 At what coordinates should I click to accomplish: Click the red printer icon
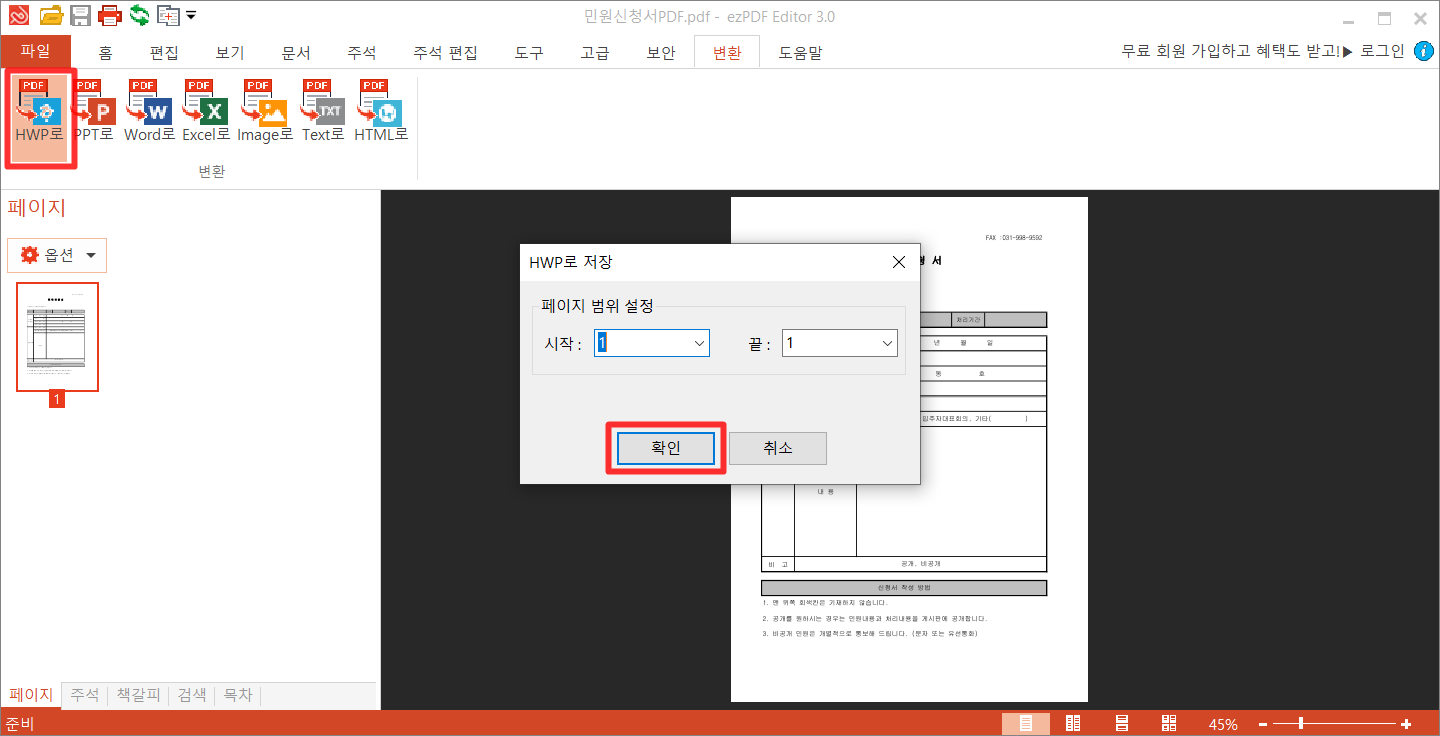pos(110,15)
